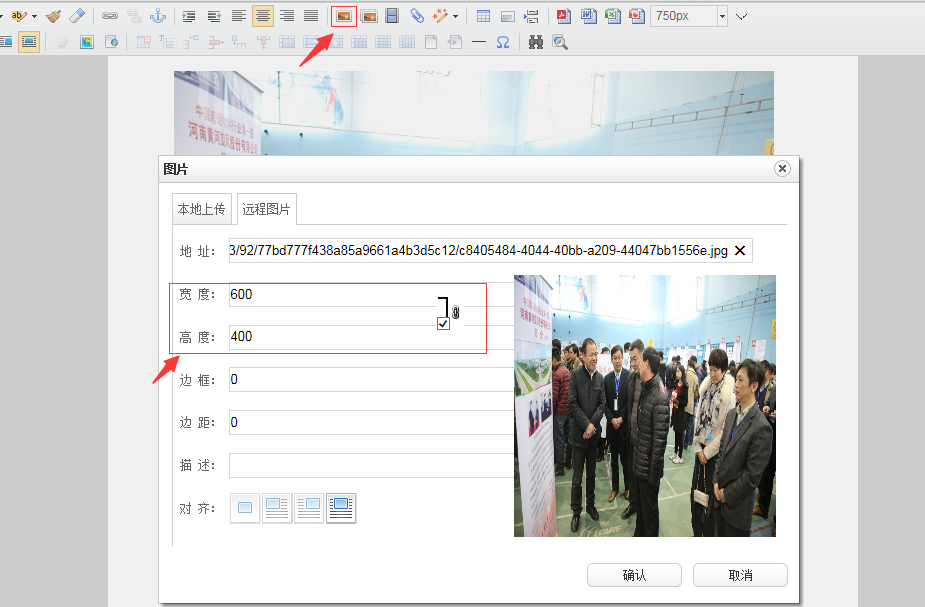Image resolution: width=925 pixels, height=607 pixels.
Task: Open find and replace binoculars icon
Action: coord(535,42)
